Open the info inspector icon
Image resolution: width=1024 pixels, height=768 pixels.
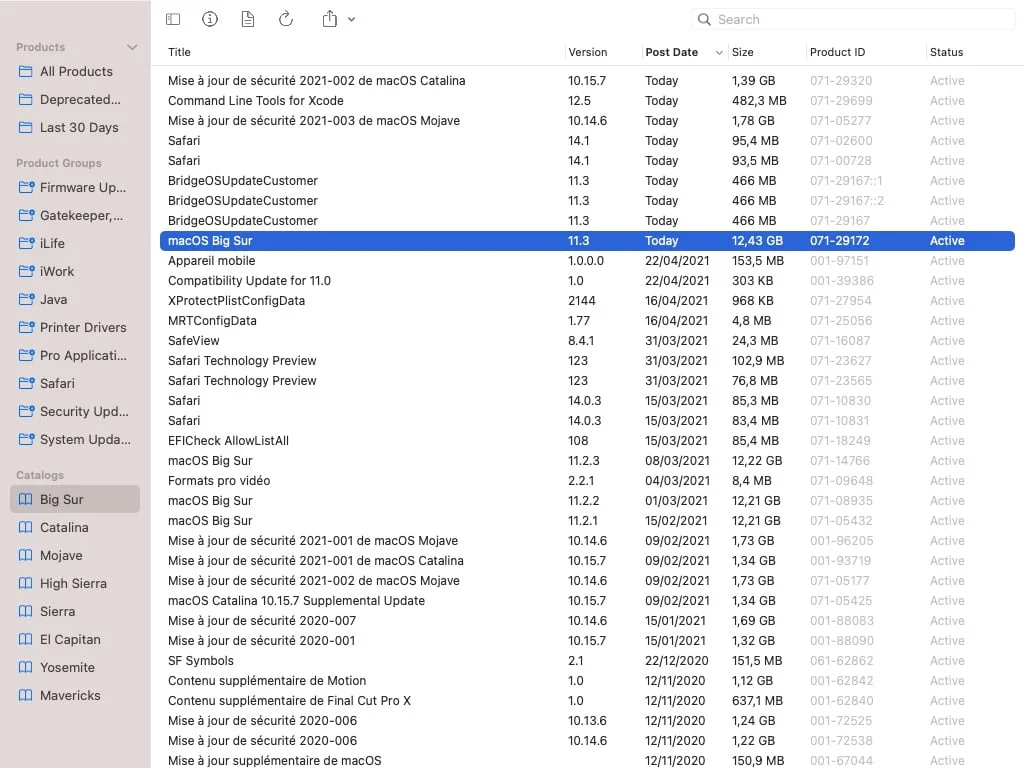[x=210, y=19]
